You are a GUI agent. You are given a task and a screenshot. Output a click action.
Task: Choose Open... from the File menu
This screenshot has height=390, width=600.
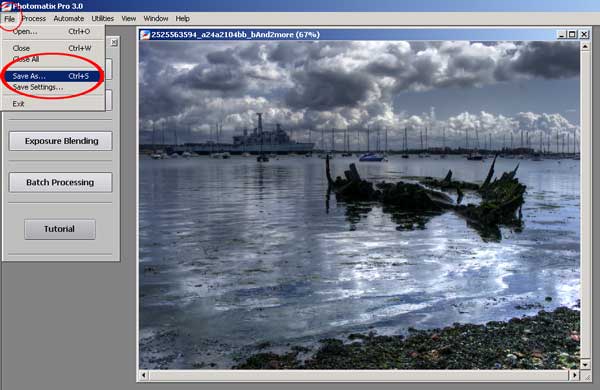point(53,31)
